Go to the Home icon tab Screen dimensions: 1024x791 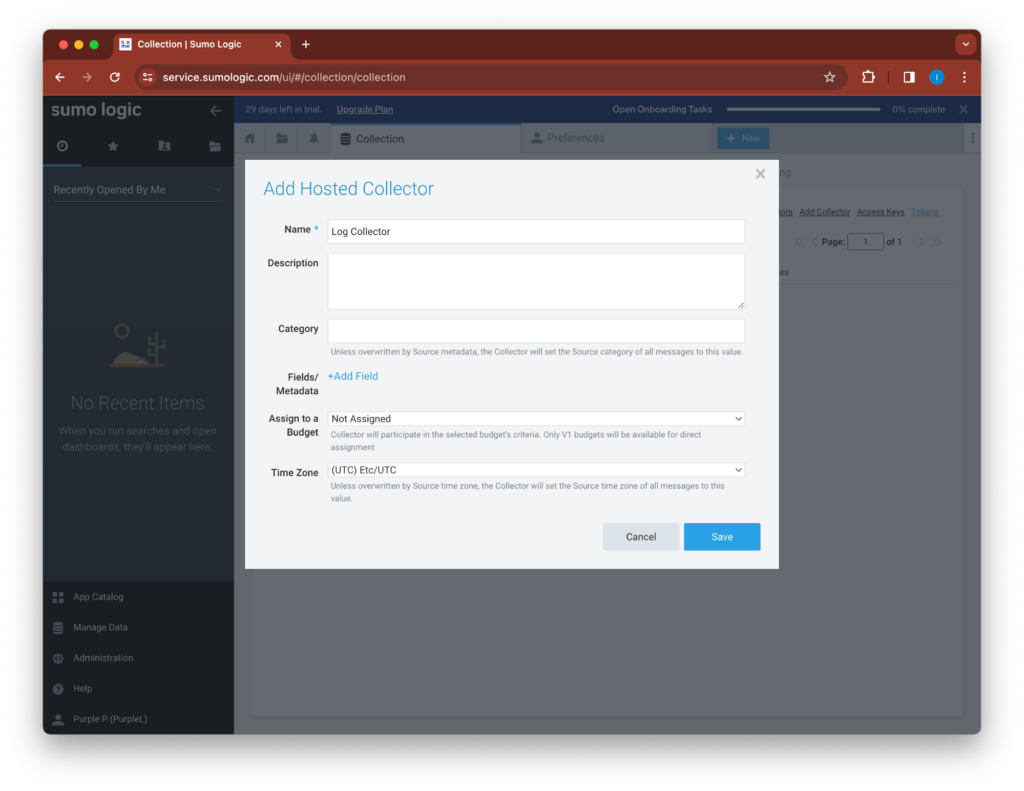click(x=250, y=138)
